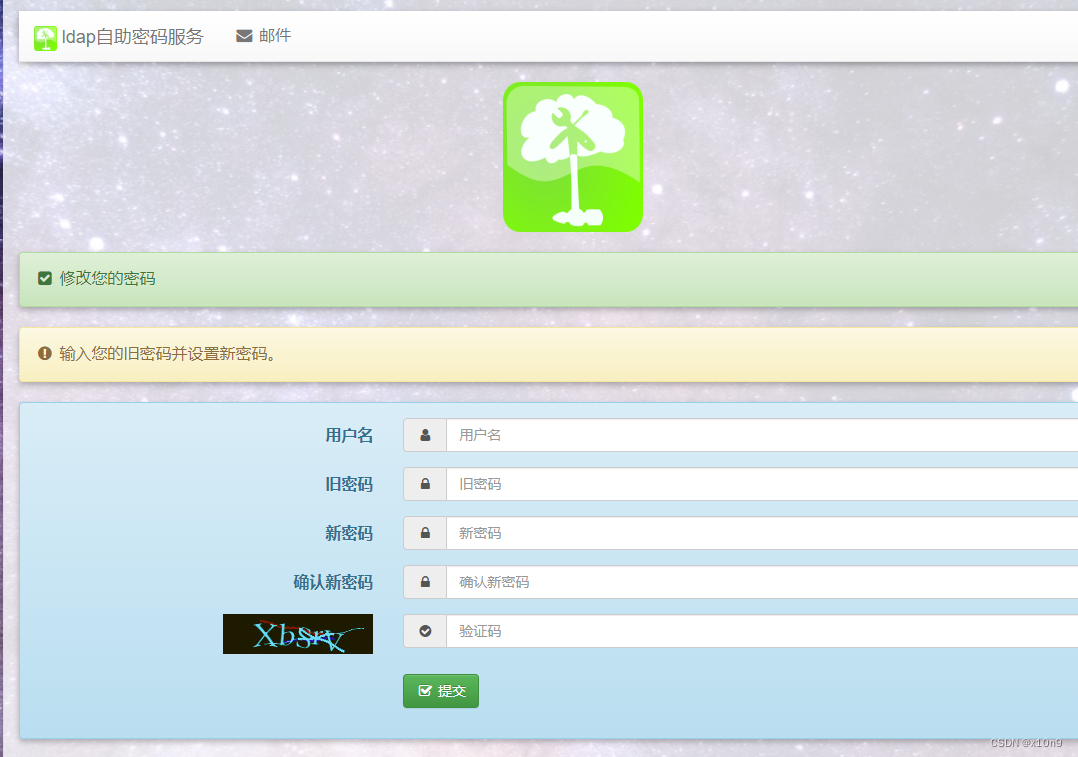Click the lock icon beside 确认新密码 field
1078x757 pixels.
[x=426, y=582]
